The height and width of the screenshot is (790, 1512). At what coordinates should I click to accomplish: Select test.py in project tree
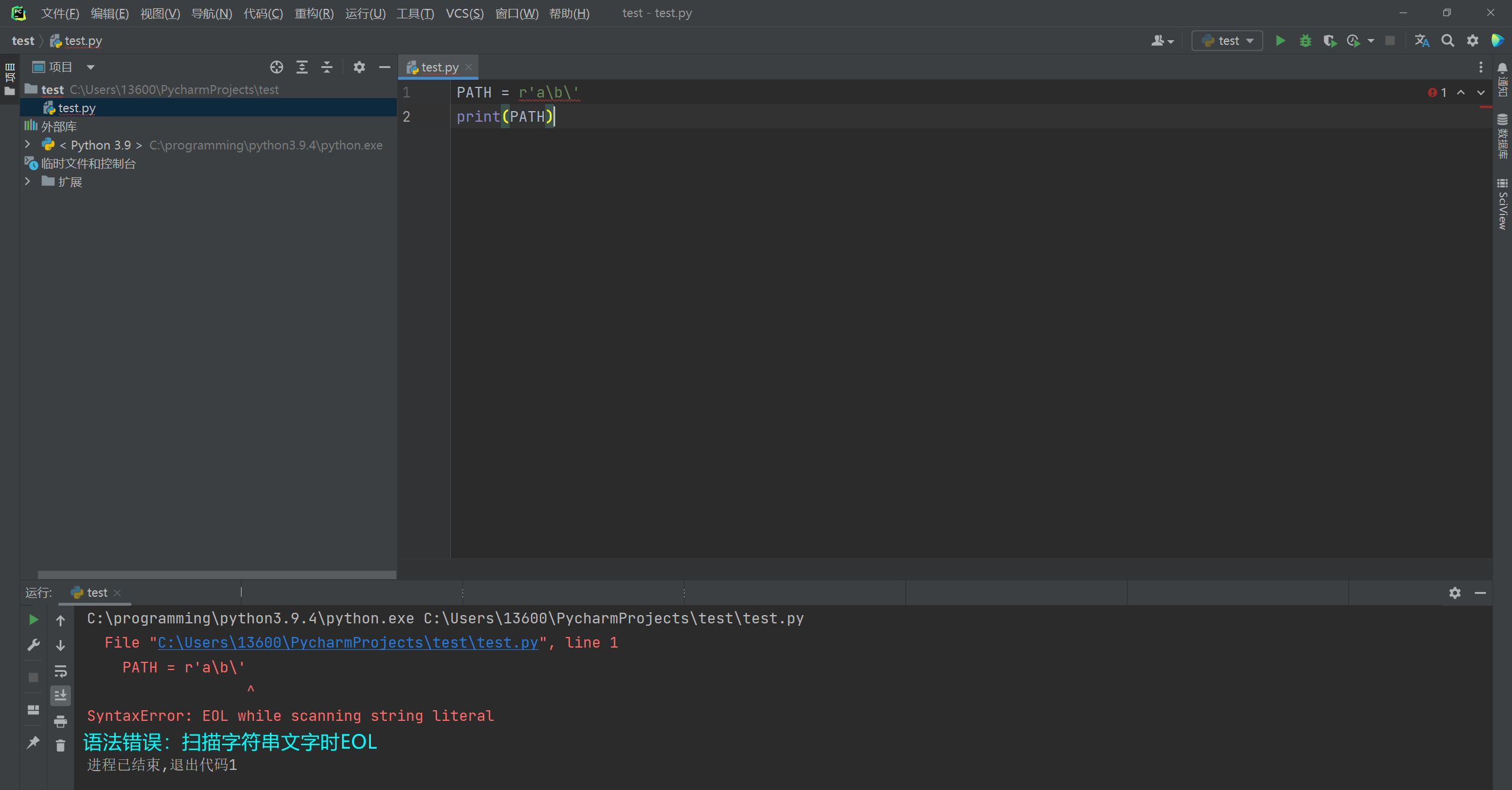coord(77,108)
